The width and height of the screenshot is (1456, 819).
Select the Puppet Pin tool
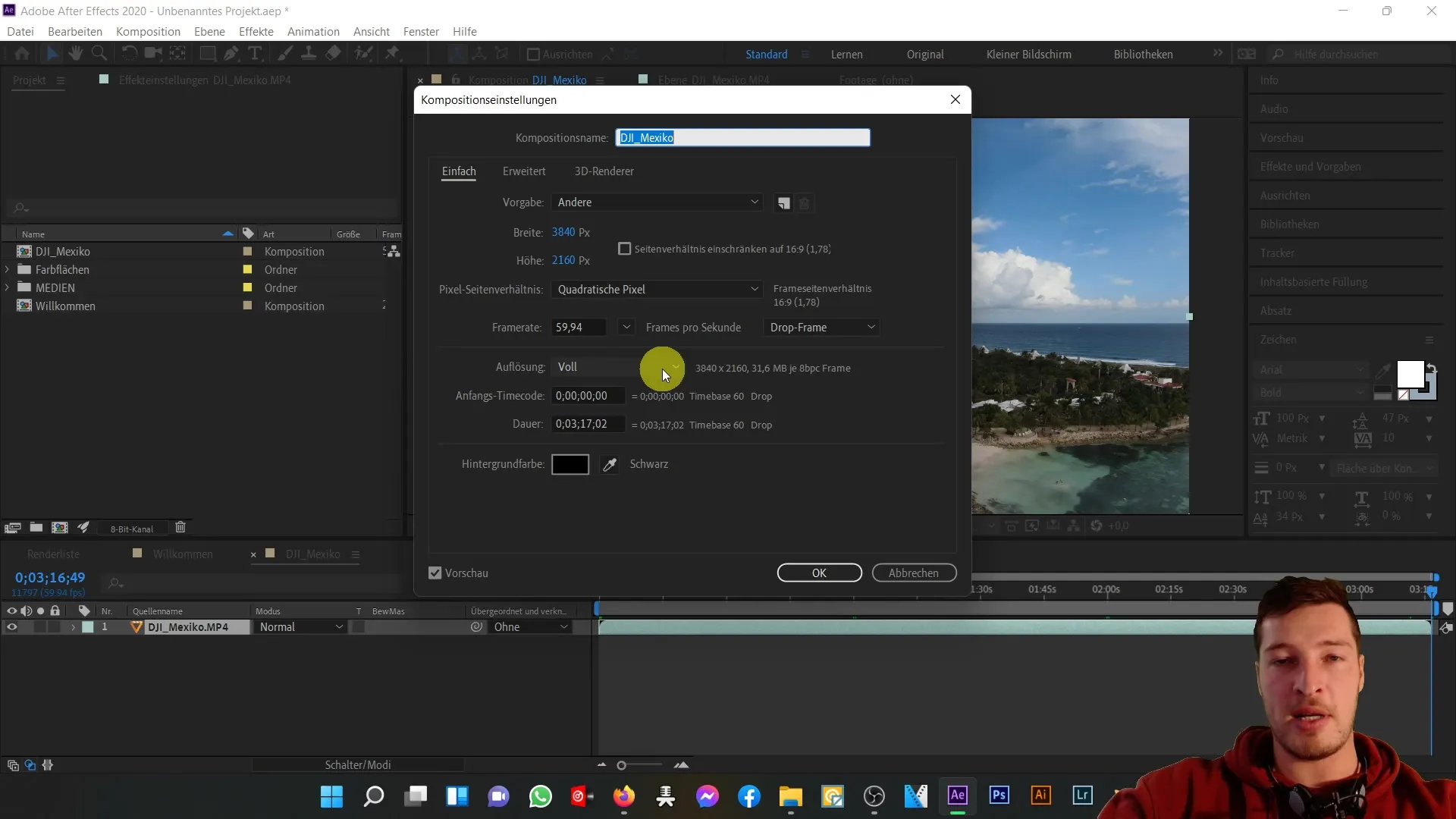[392, 54]
